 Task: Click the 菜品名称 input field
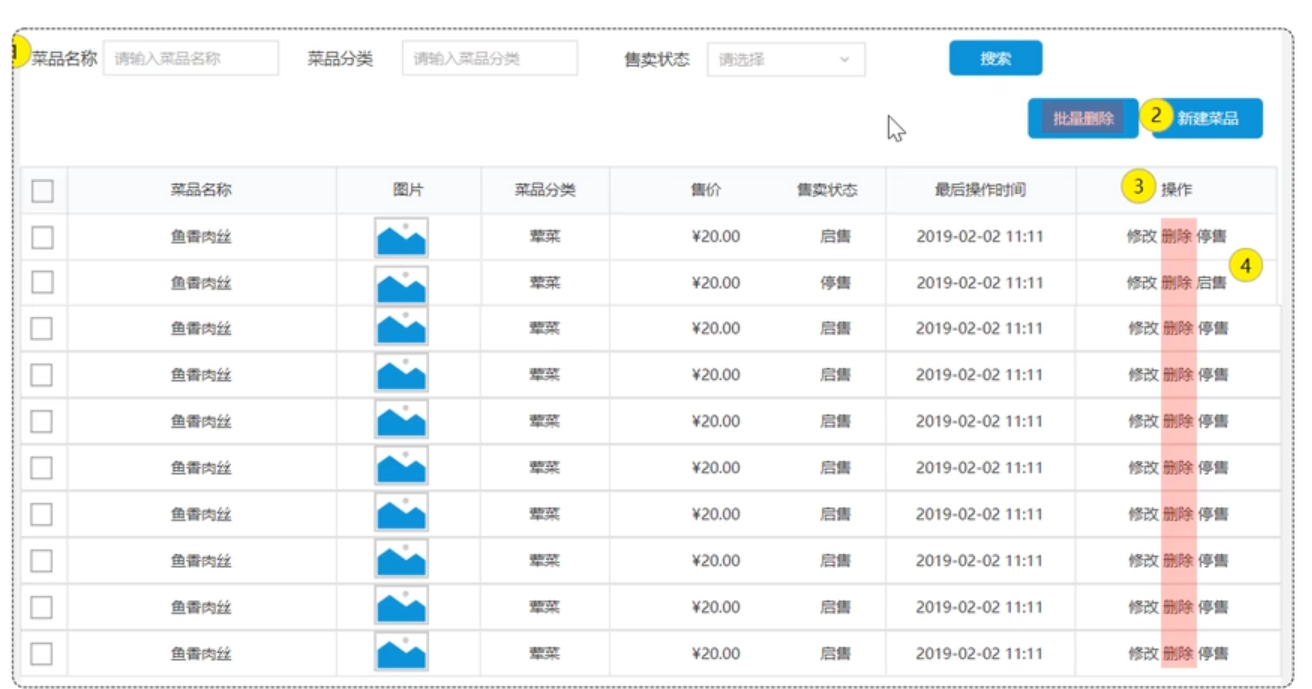192,58
